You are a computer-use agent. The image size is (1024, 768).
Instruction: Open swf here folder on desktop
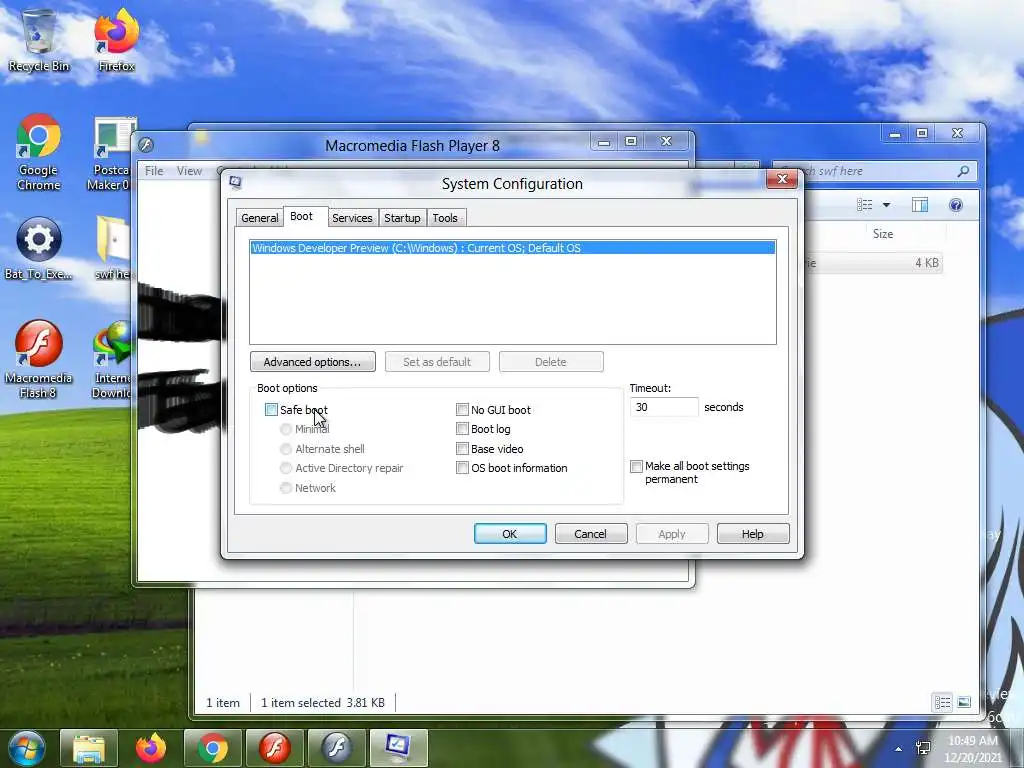pos(112,248)
